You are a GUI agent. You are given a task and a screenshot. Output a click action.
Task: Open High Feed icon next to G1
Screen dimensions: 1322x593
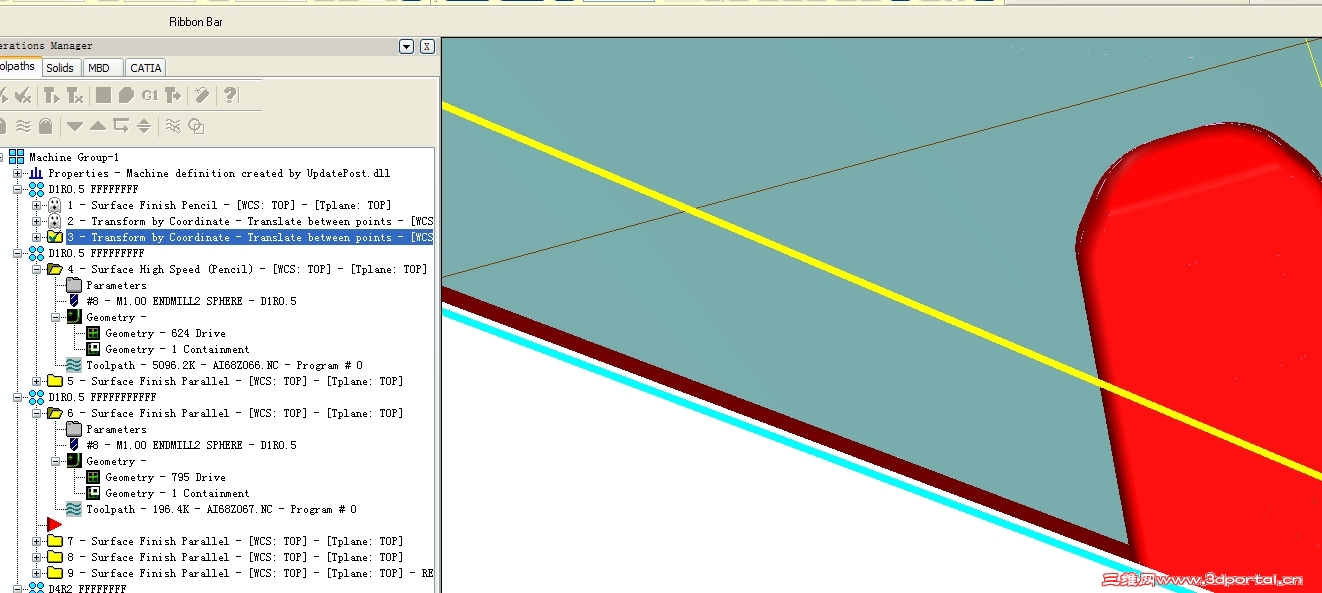[x=174, y=95]
